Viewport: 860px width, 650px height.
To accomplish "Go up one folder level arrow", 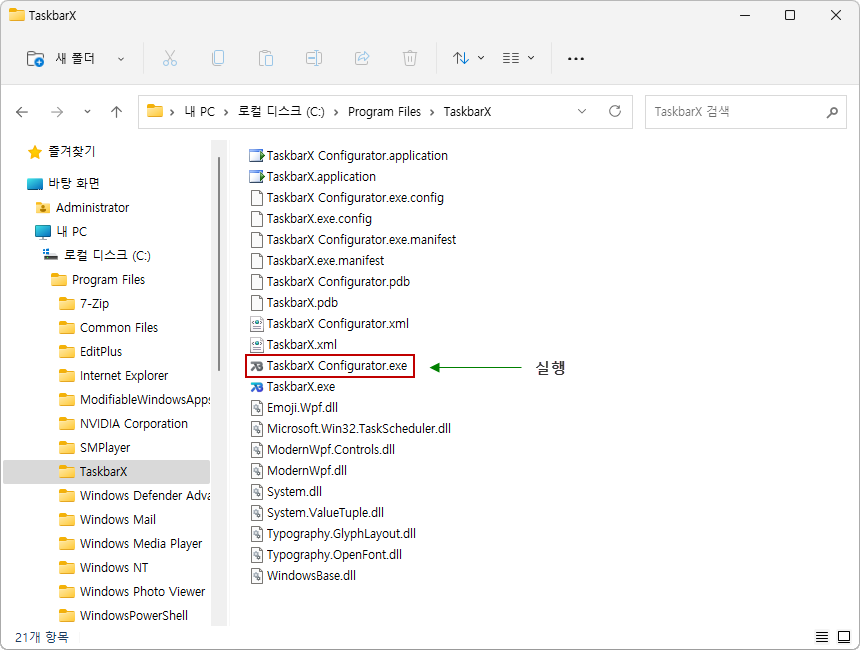I will (116, 112).
